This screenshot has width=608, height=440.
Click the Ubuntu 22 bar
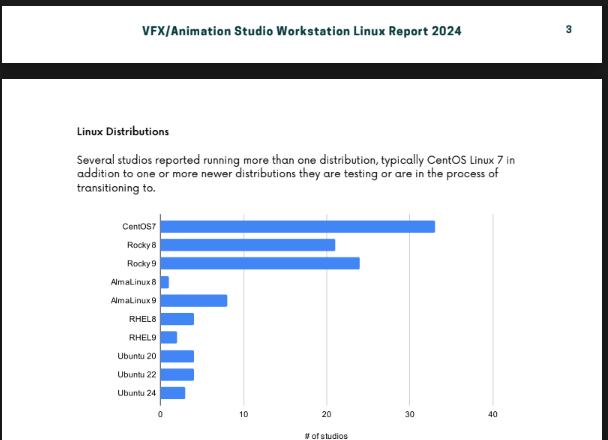[177, 374]
